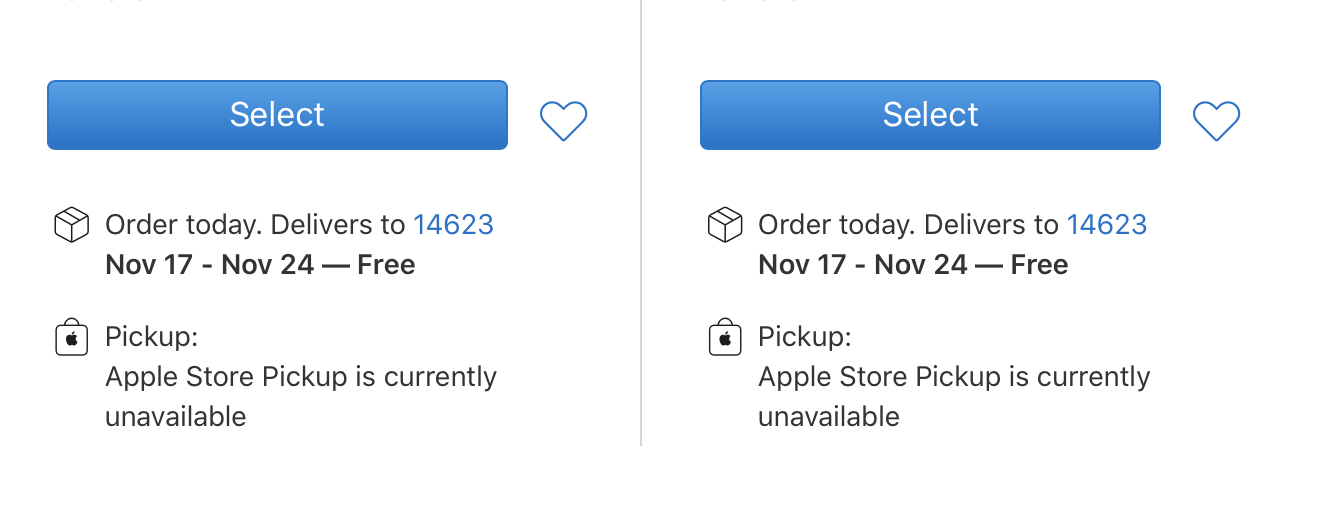Click the right column's "Pickup:" label
The width and height of the screenshot is (1338, 528).
tap(805, 337)
